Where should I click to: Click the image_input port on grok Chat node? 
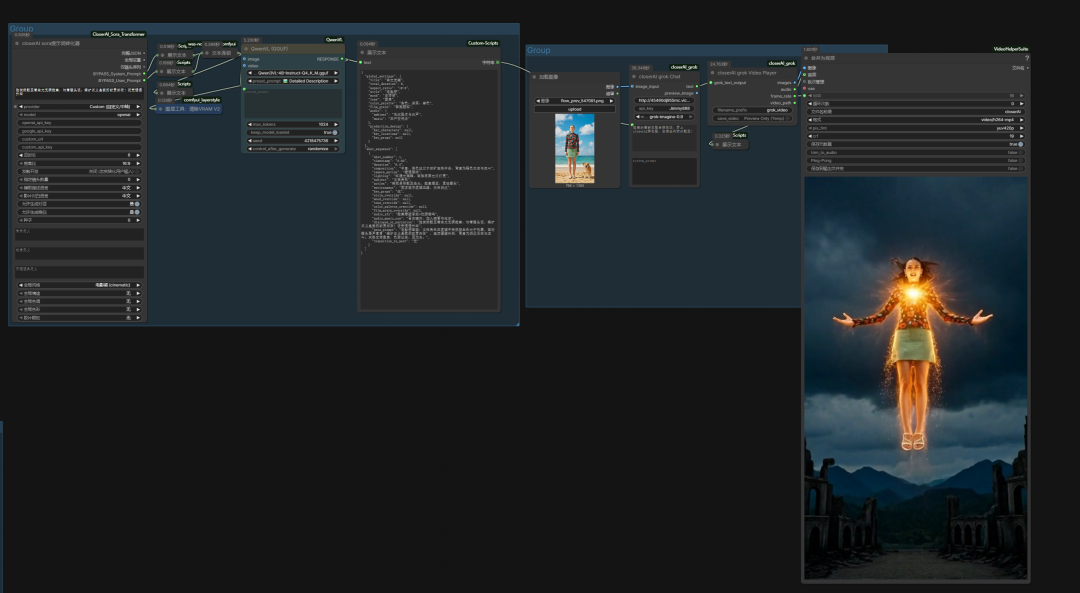click(632, 87)
